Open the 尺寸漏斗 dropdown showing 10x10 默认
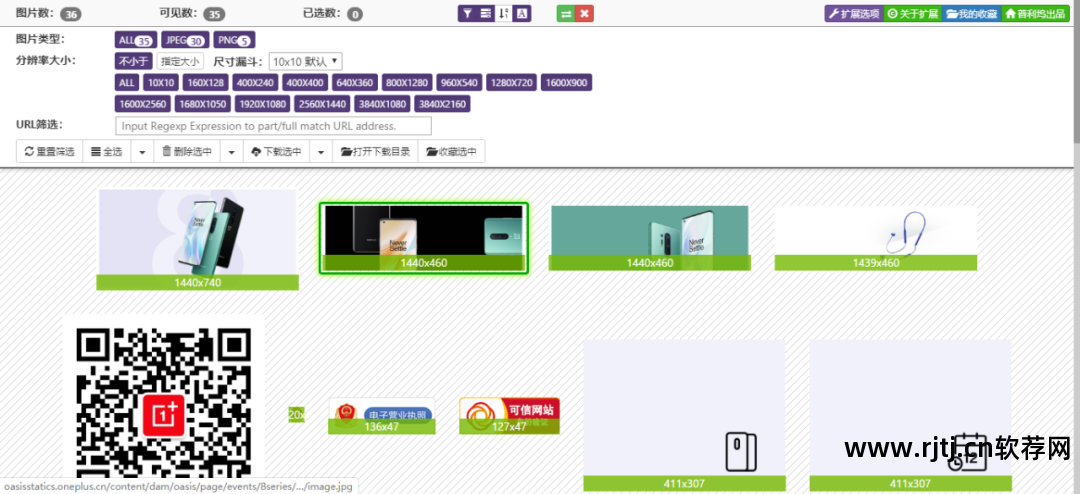 (305, 61)
